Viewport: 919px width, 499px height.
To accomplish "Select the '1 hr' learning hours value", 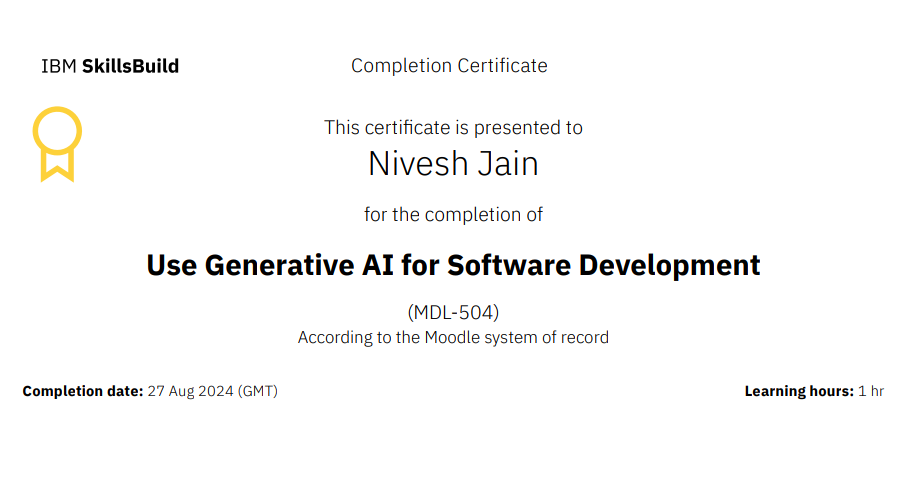I will (x=871, y=392).
